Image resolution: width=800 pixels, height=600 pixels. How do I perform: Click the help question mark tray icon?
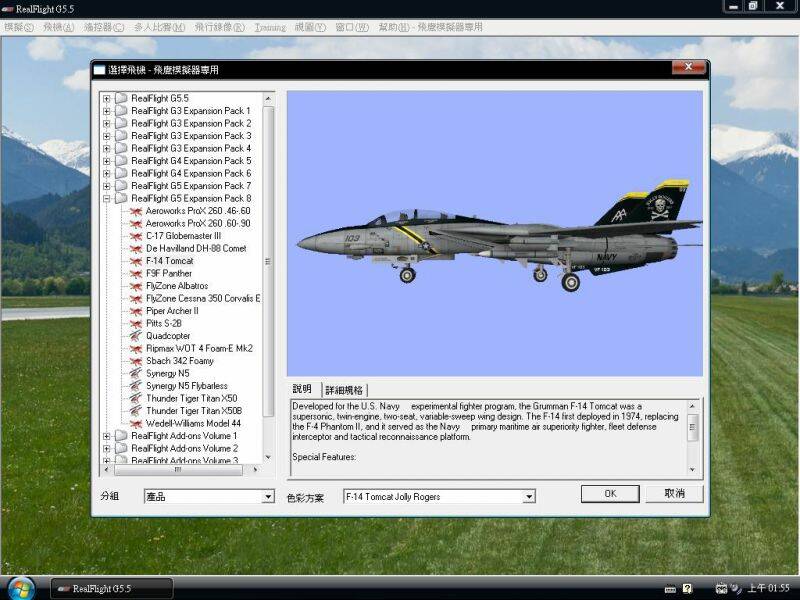click(x=687, y=588)
